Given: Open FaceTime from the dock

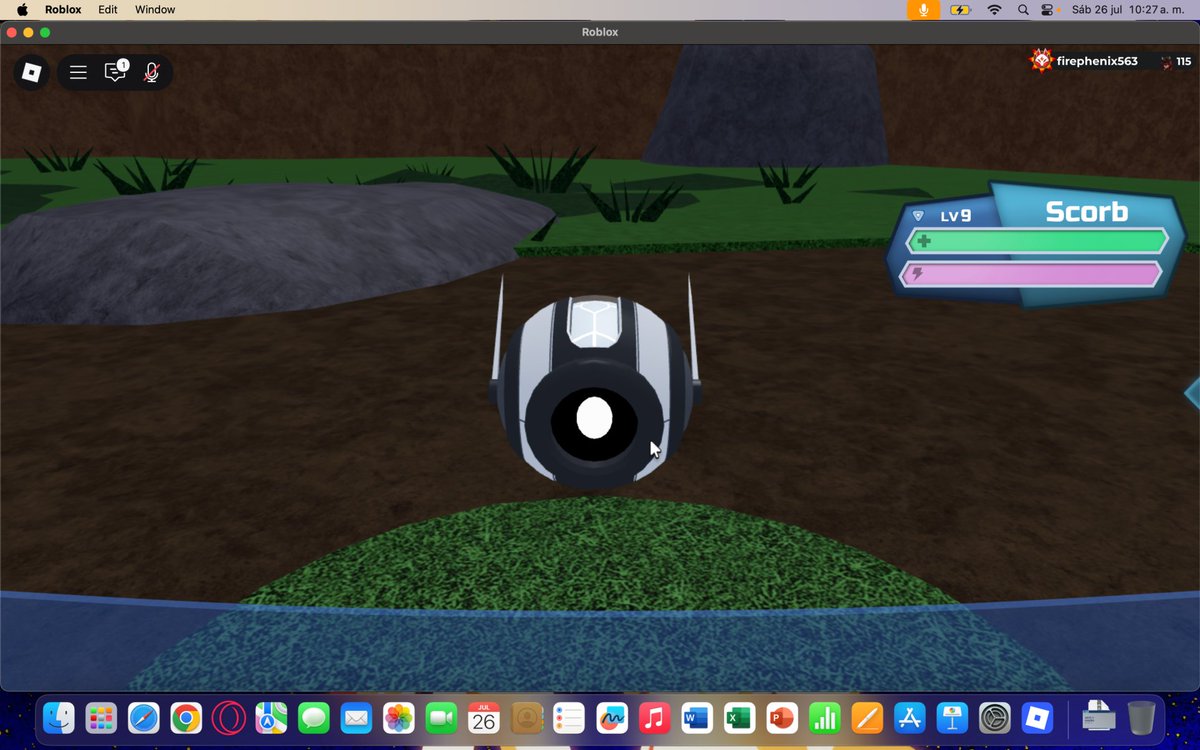Looking at the screenshot, I should pos(441,718).
